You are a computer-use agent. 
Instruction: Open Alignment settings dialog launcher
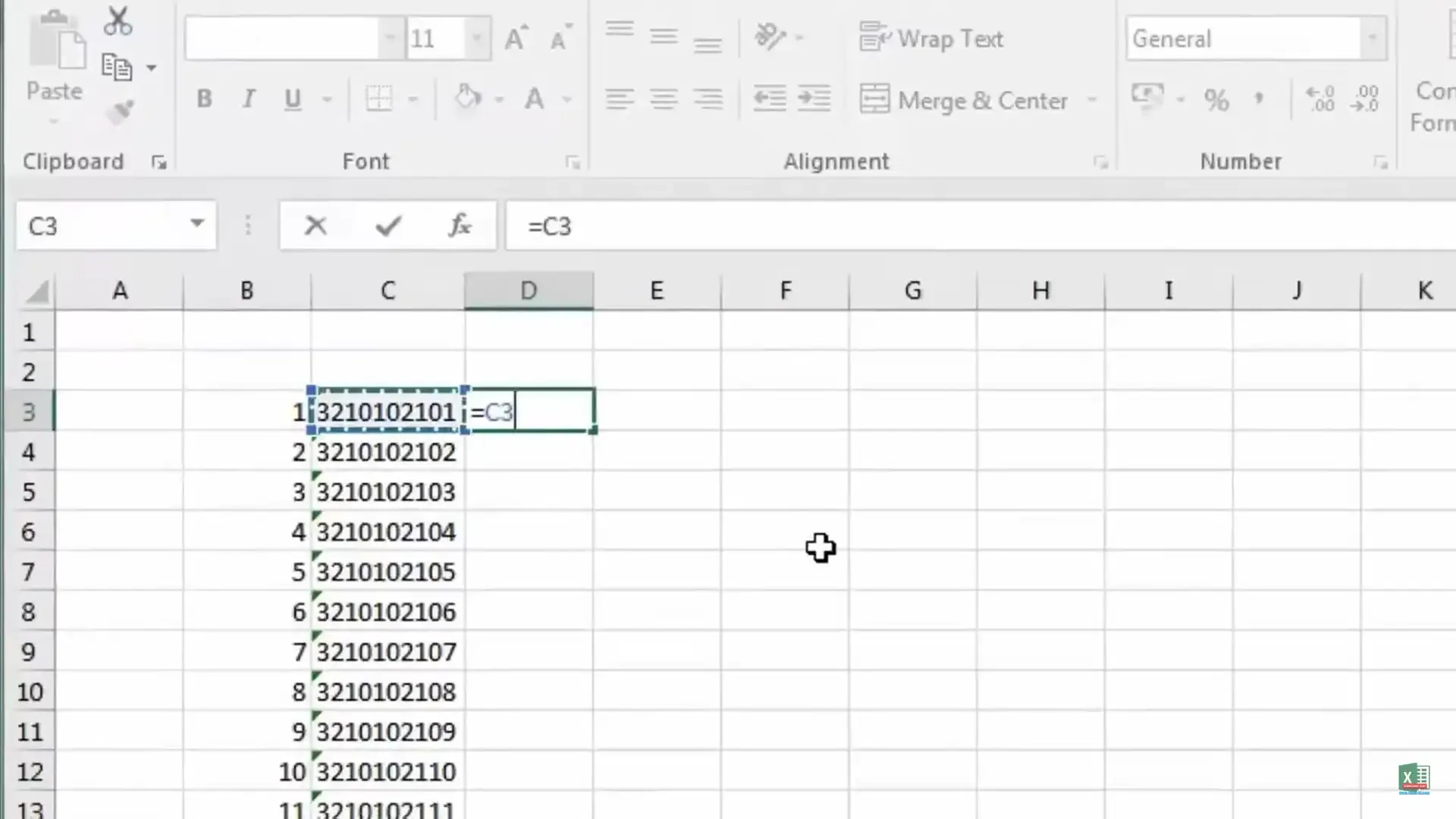pos(1100,162)
